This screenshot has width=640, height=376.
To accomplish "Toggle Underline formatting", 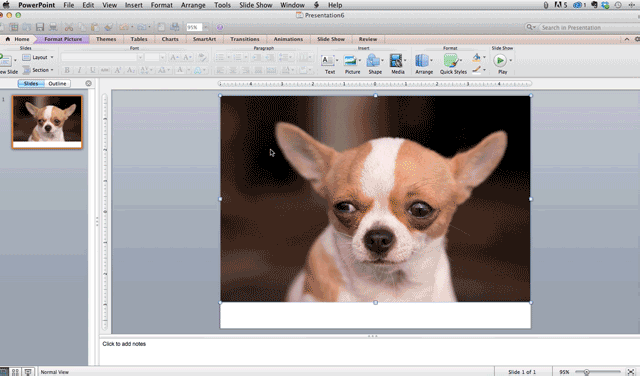I will tap(92, 70).
